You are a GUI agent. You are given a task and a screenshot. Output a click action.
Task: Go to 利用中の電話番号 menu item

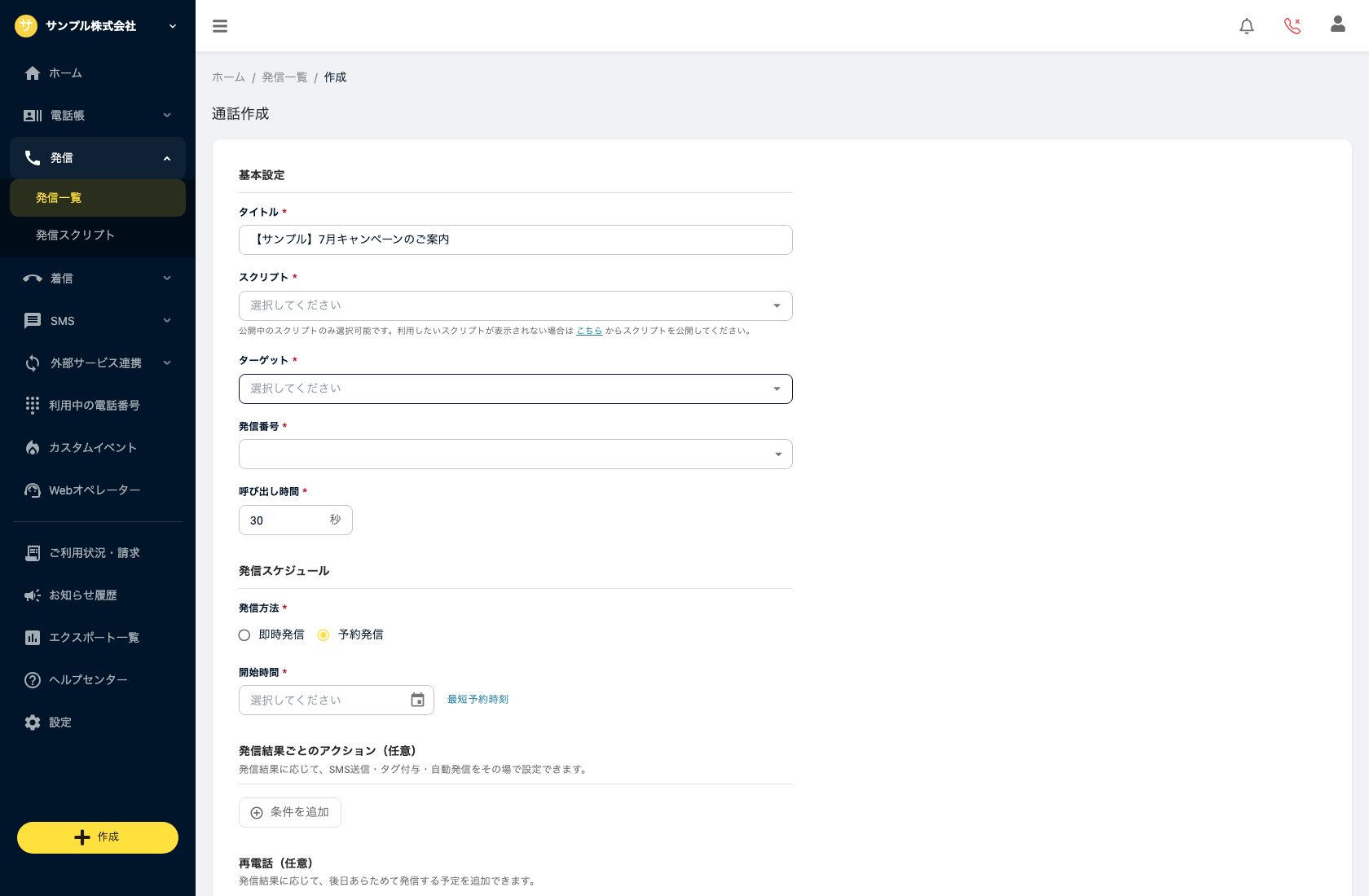pos(98,406)
